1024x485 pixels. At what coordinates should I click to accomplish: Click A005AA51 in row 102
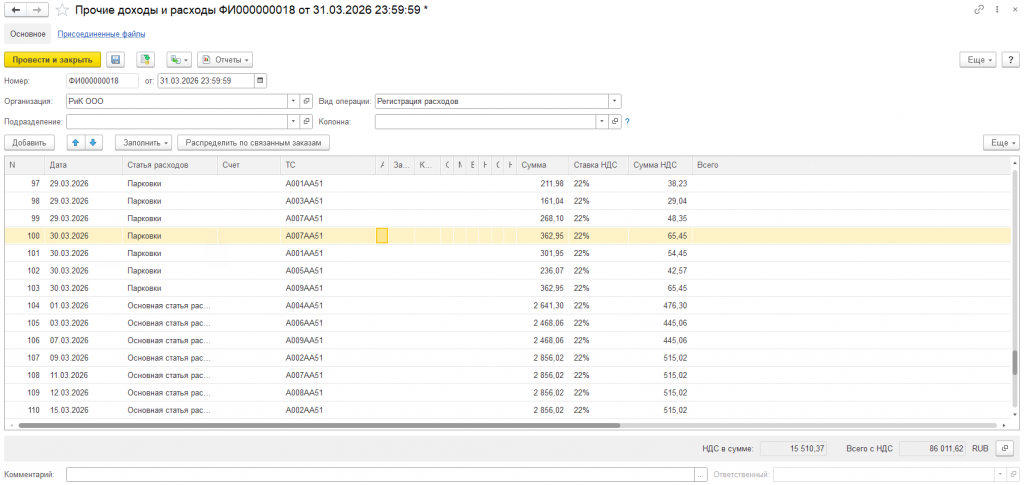tap(304, 271)
